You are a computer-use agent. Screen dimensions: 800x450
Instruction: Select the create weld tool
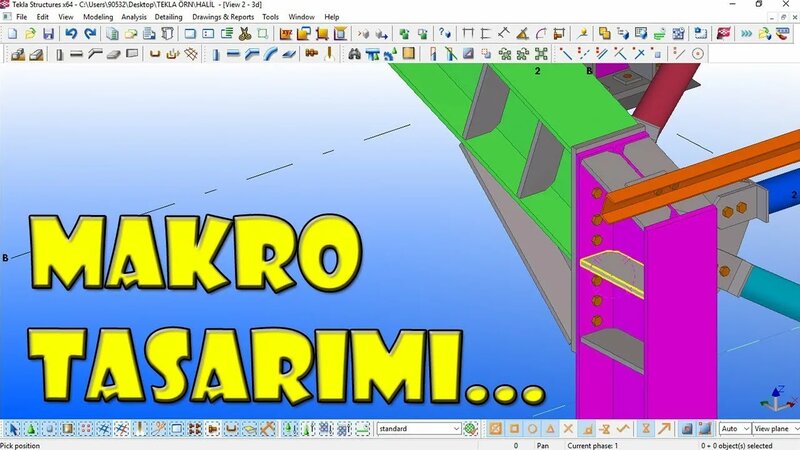coord(330,54)
